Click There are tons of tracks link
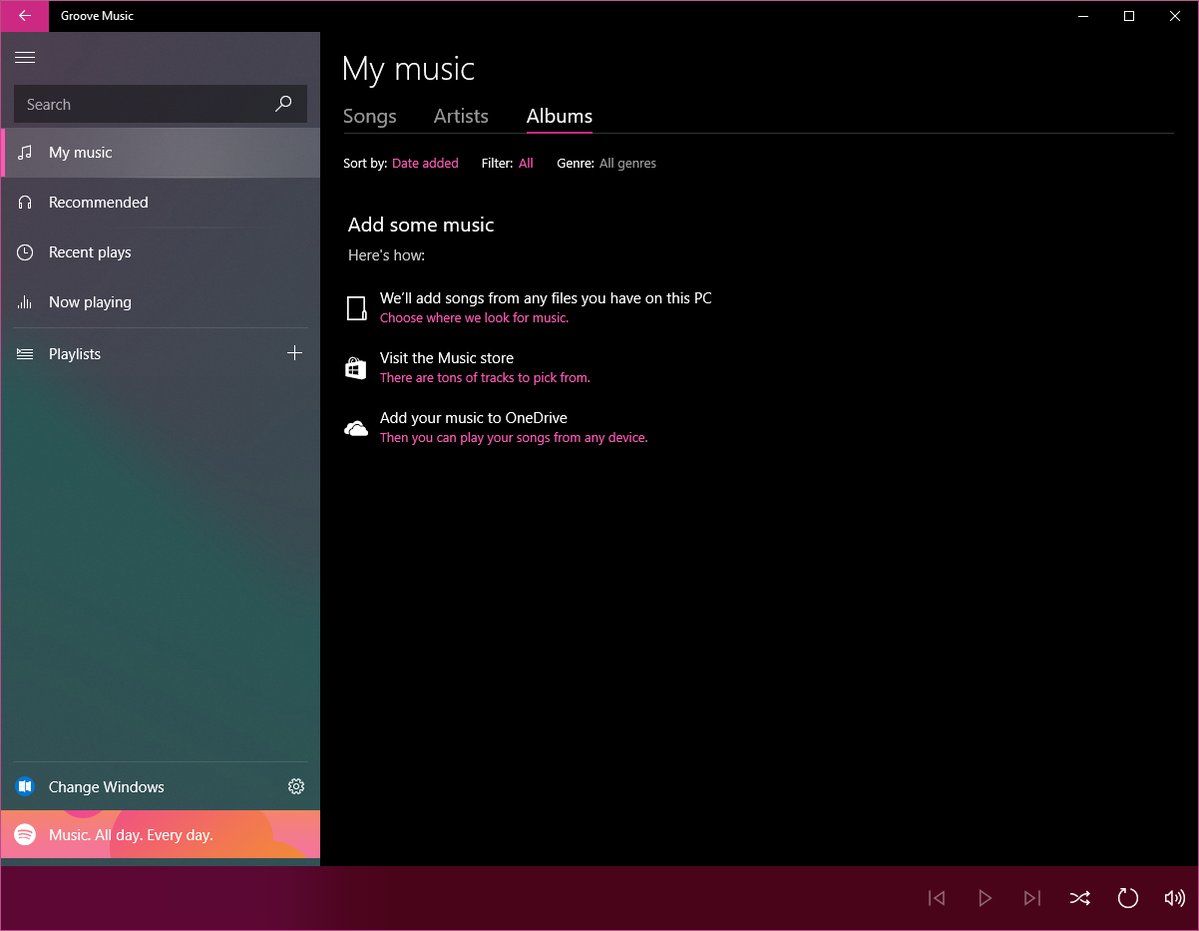Image resolution: width=1199 pixels, height=931 pixels. (x=485, y=378)
